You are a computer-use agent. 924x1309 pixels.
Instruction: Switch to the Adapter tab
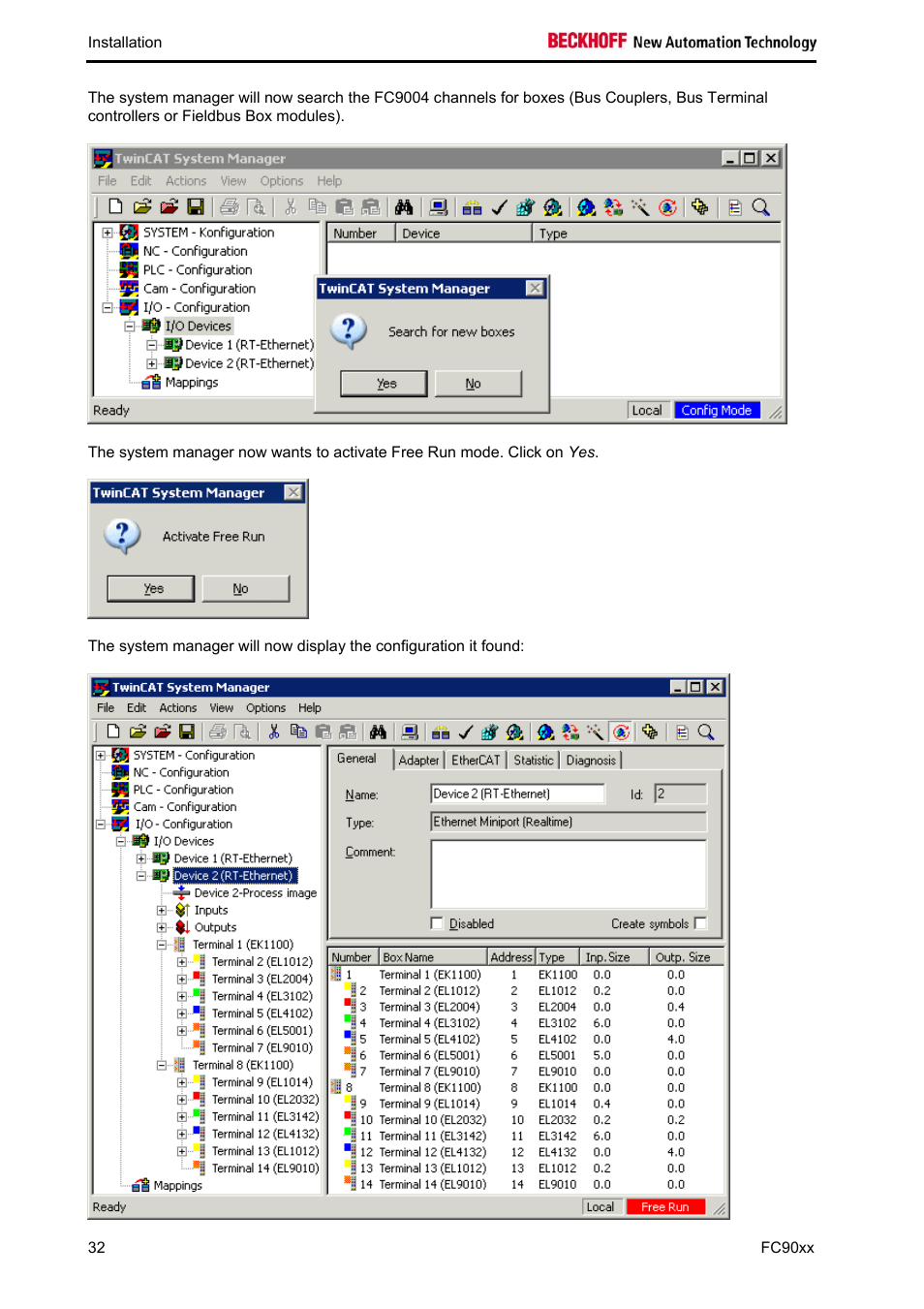[x=418, y=761]
